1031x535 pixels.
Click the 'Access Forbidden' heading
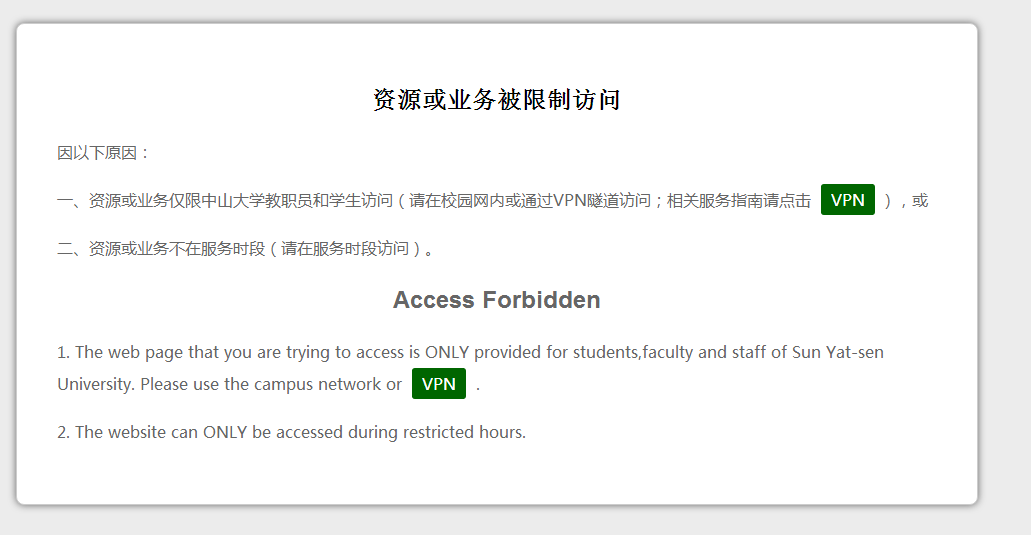[496, 300]
